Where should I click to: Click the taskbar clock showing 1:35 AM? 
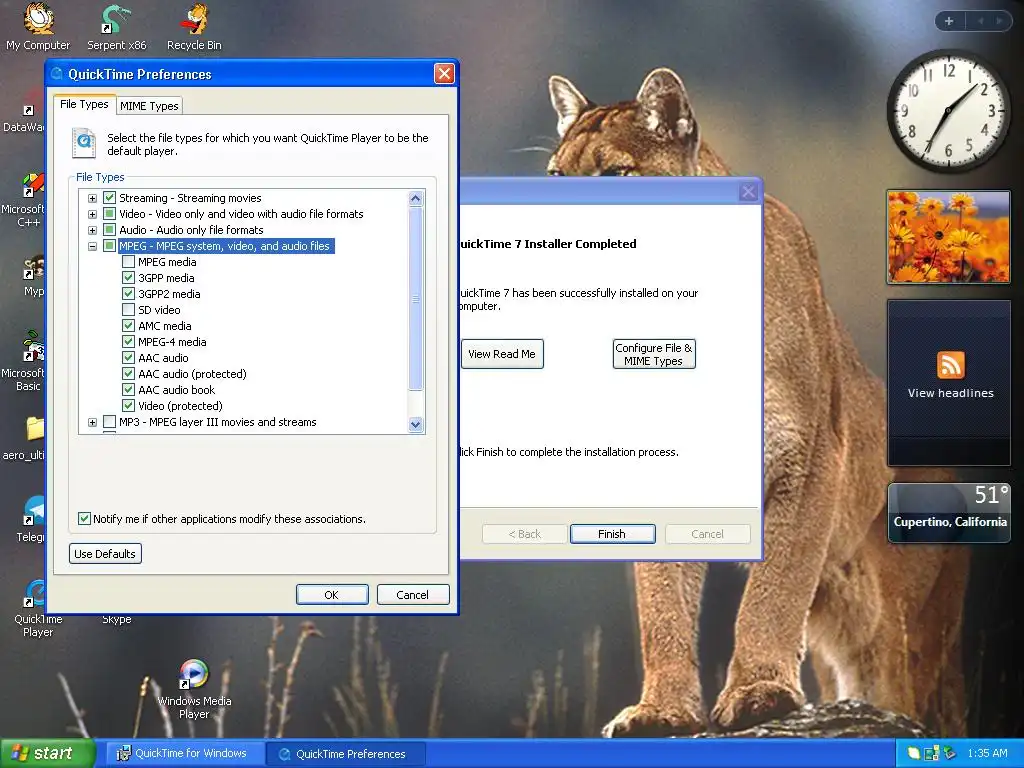[987, 753]
